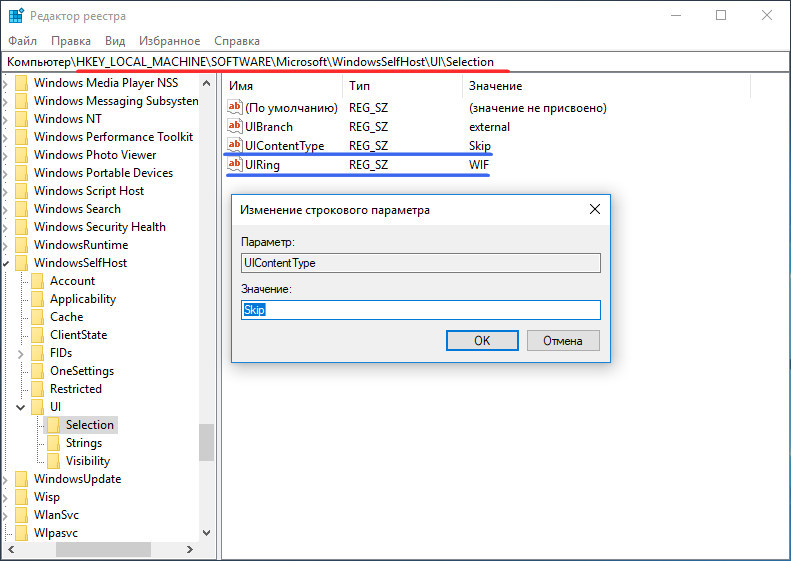The image size is (791, 561).
Task: Click Отмена in the edit string dialog
Action: (563, 341)
